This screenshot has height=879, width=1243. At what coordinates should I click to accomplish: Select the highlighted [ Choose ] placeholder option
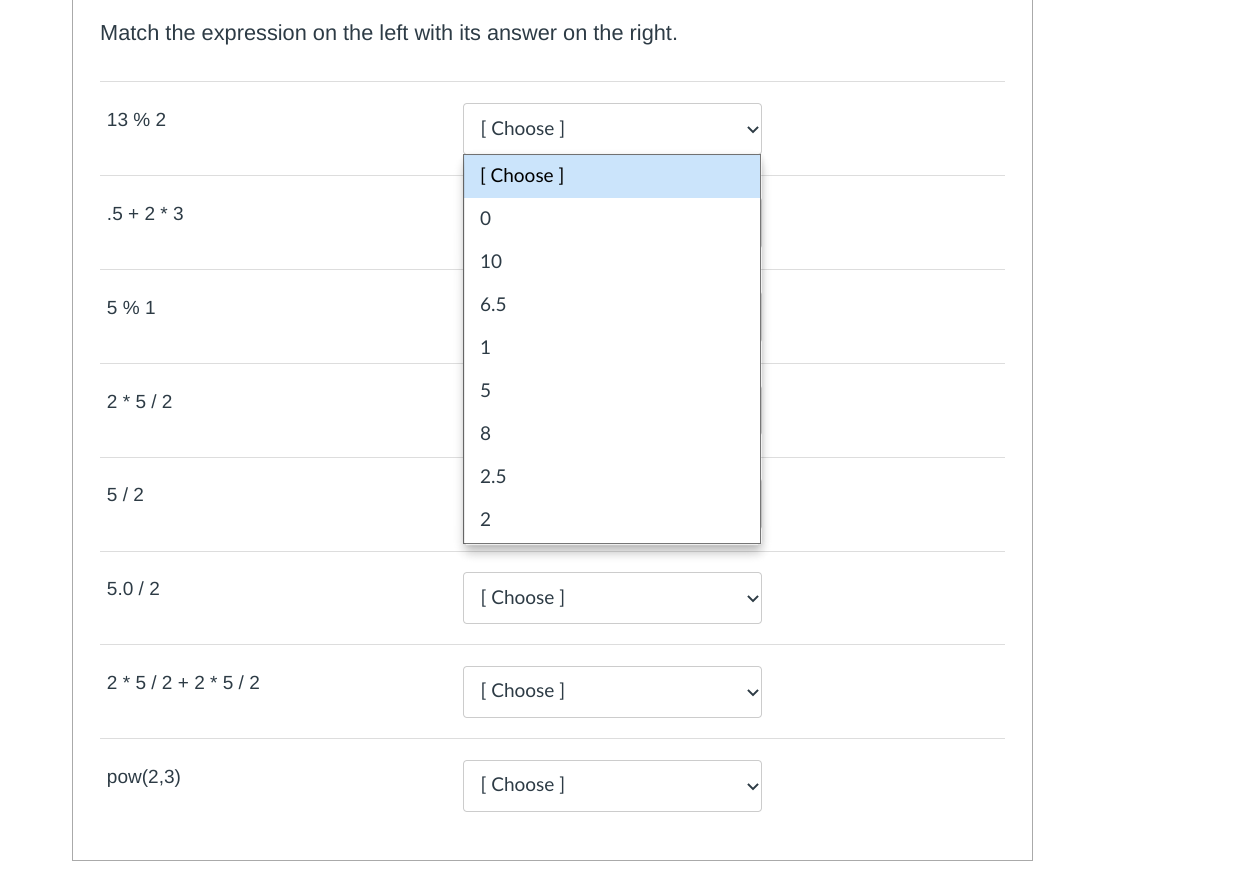pos(611,176)
